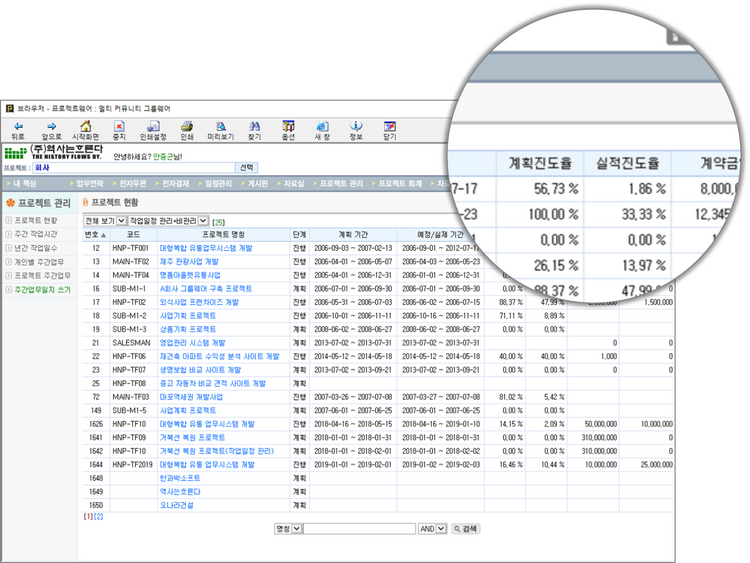This screenshot has width=750, height=563.
Task: Click the 프로젝트 명칭 column header
Action: point(223,235)
